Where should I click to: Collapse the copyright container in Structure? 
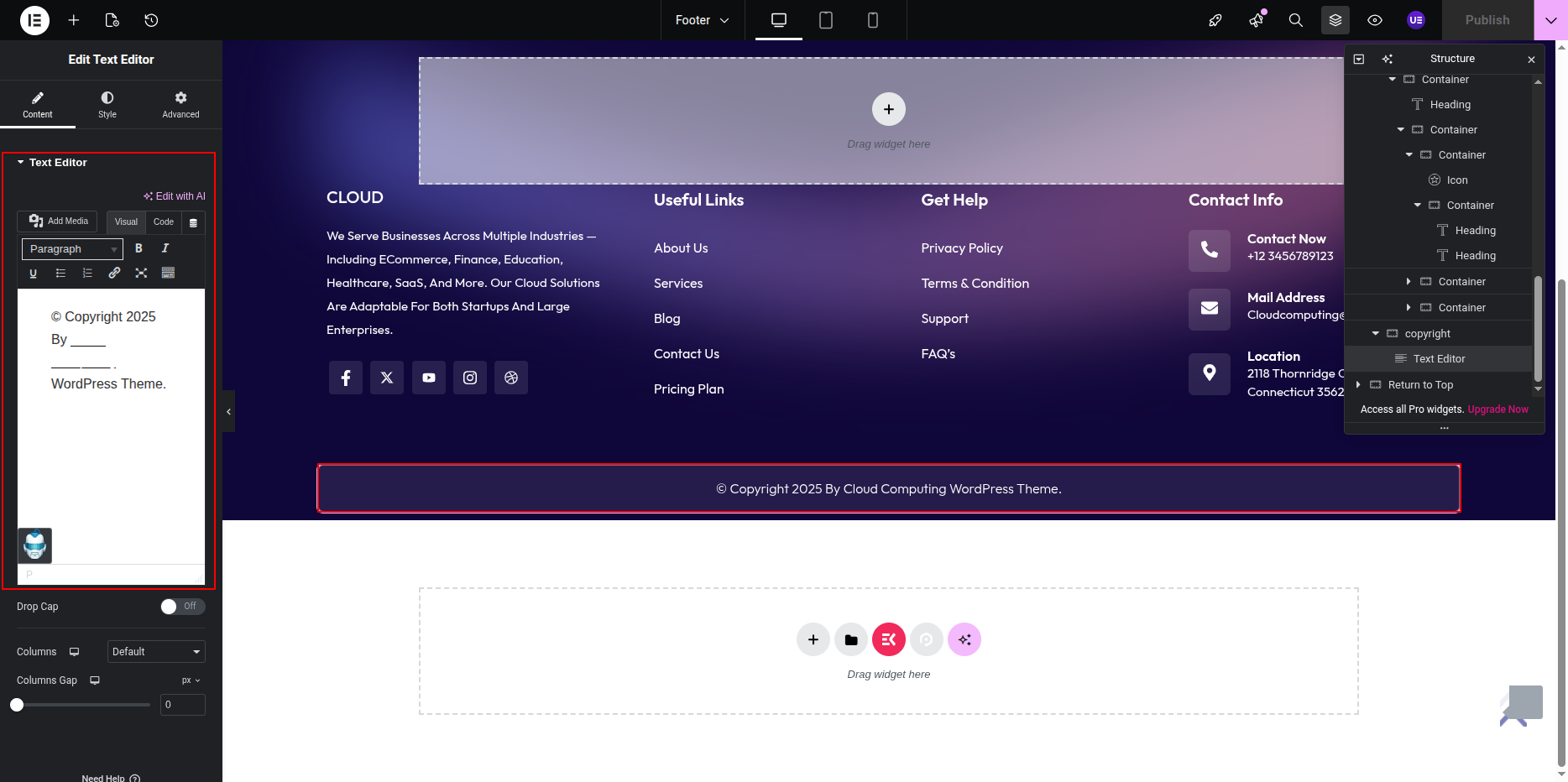1375,334
